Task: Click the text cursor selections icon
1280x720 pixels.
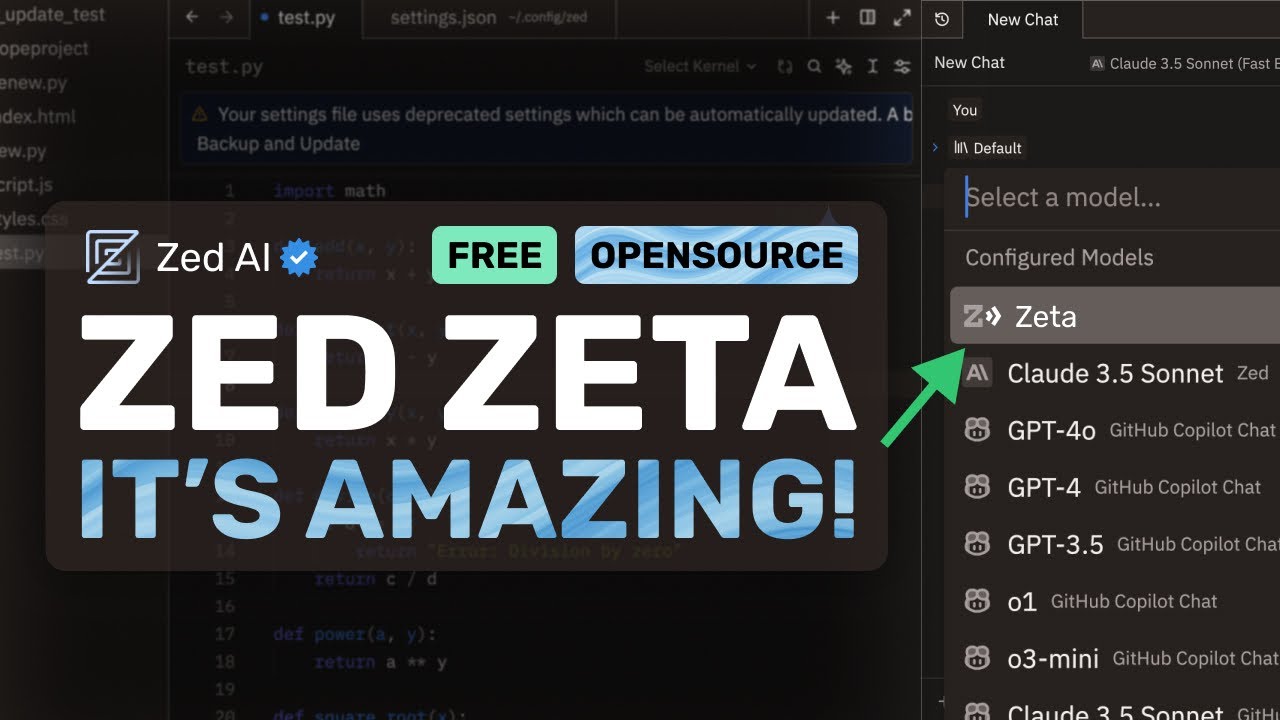Action: tap(873, 66)
